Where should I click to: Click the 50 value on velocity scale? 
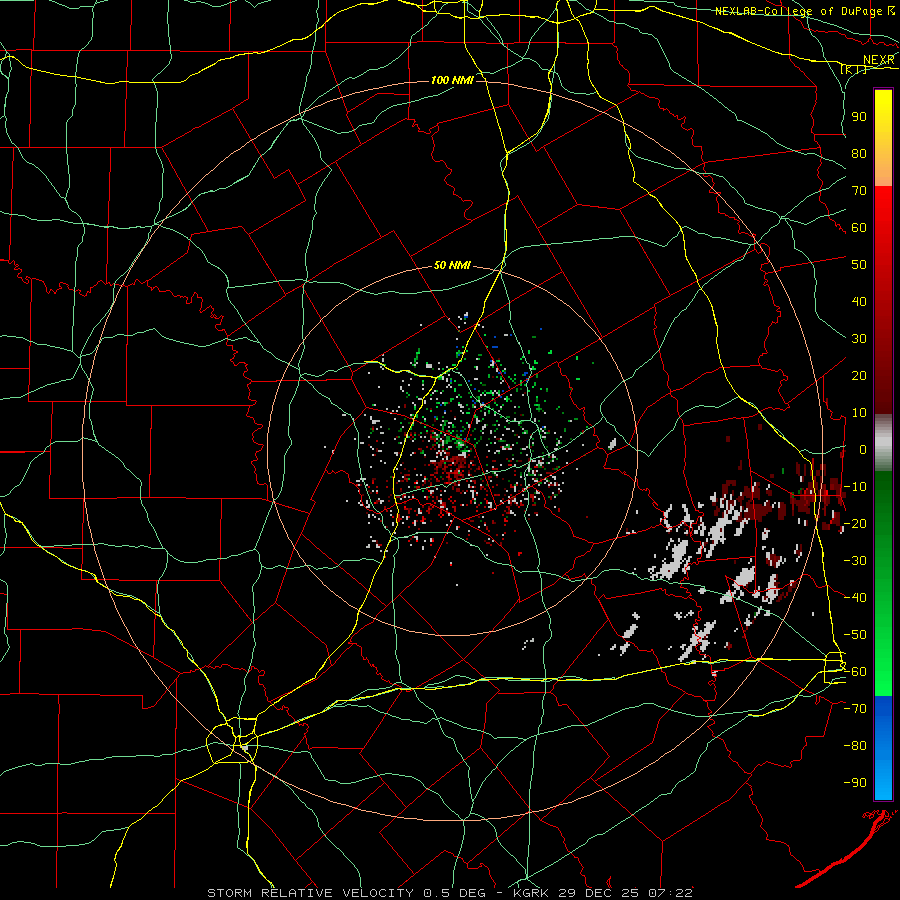(859, 265)
